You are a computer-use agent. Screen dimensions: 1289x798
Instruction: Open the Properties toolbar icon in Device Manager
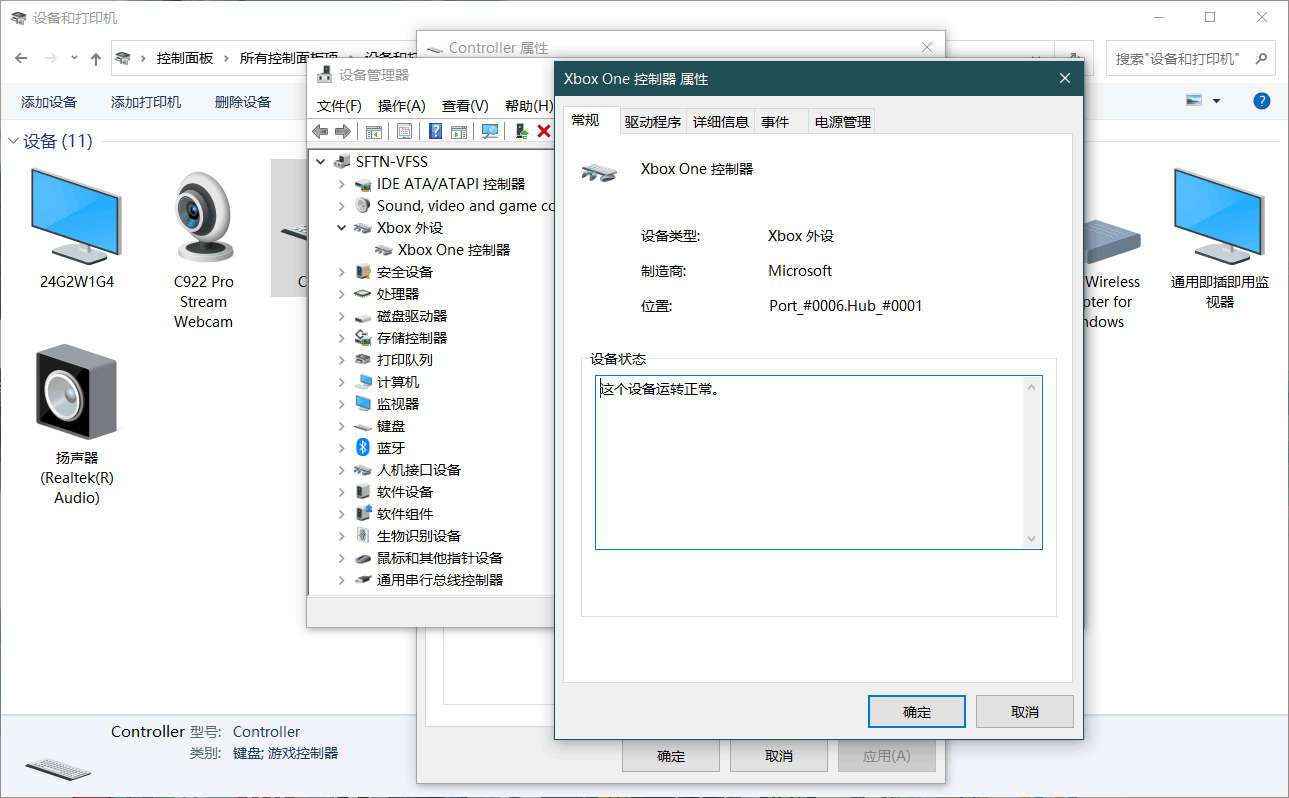405,131
